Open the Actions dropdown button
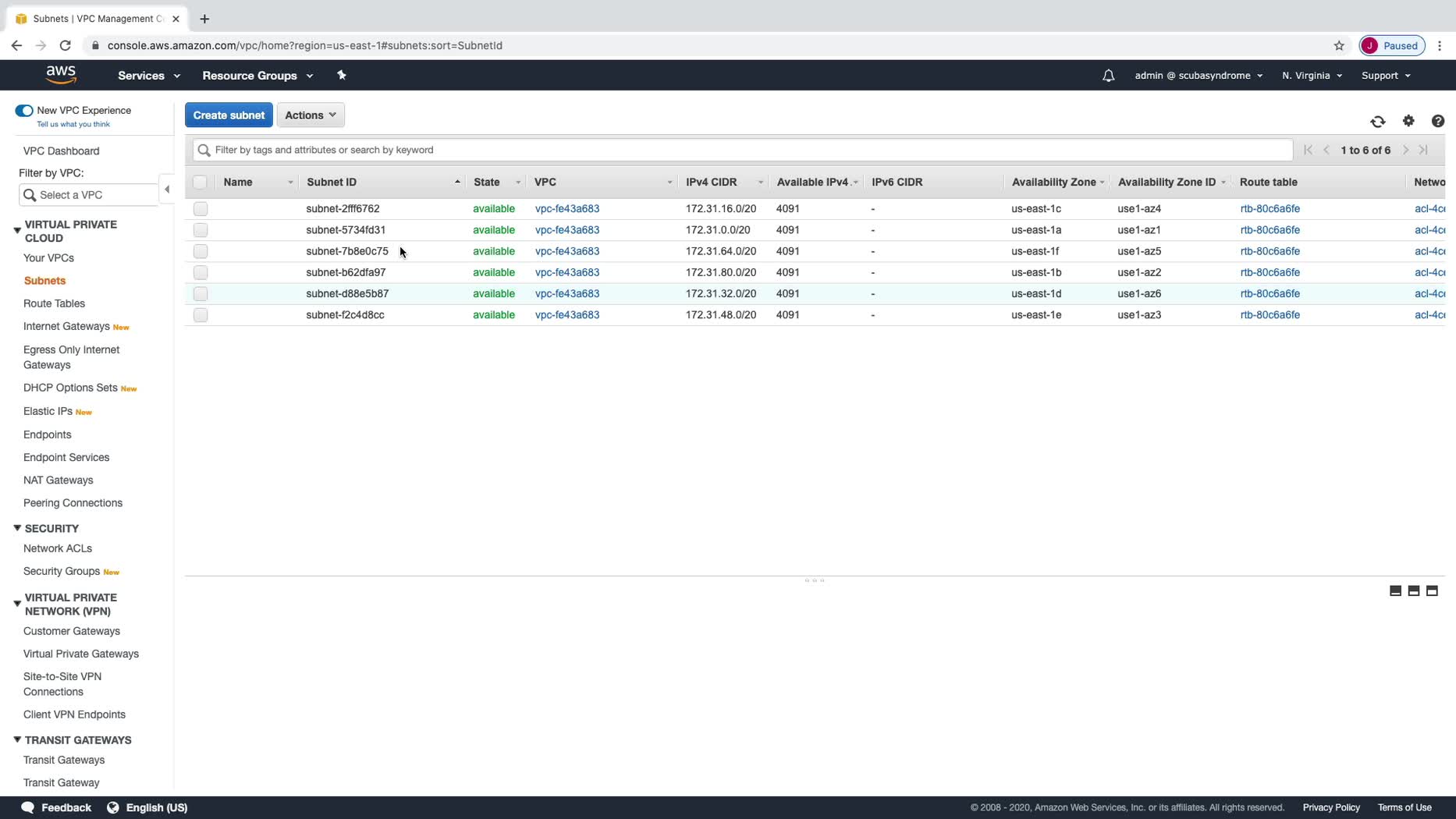This screenshot has width=1456, height=819. 311,115
